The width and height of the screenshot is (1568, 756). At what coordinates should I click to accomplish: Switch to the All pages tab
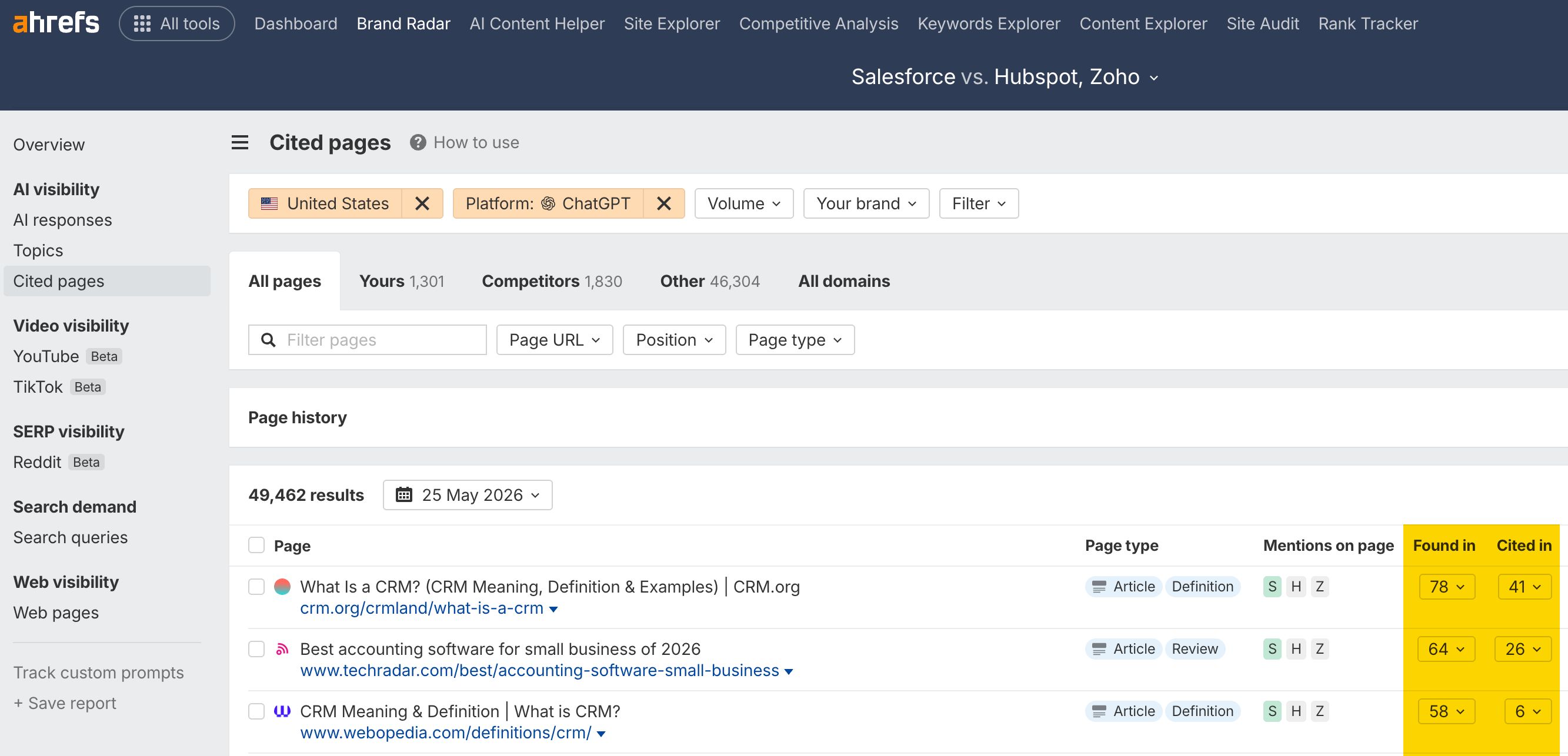pyautogui.click(x=284, y=281)
